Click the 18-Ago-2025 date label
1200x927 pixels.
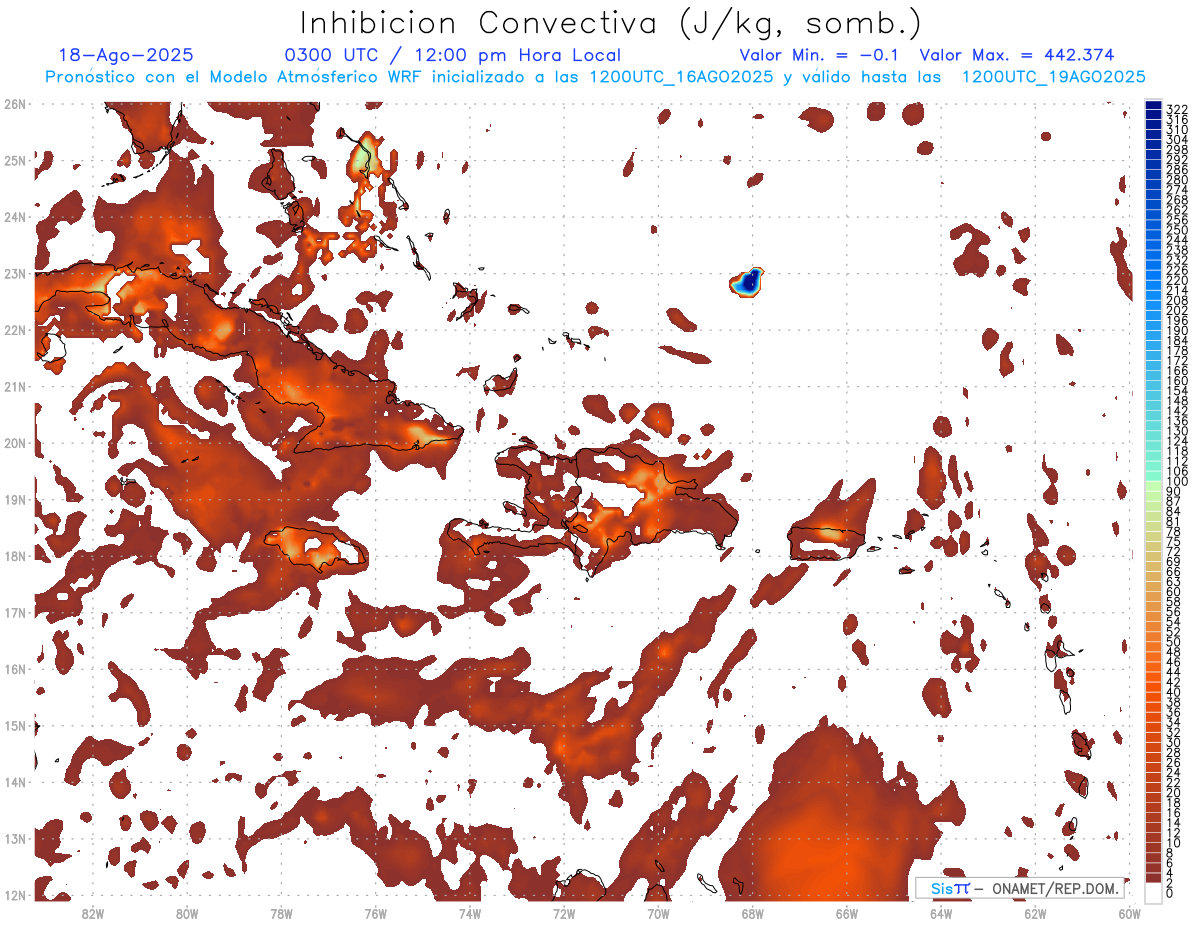(126, 56)
